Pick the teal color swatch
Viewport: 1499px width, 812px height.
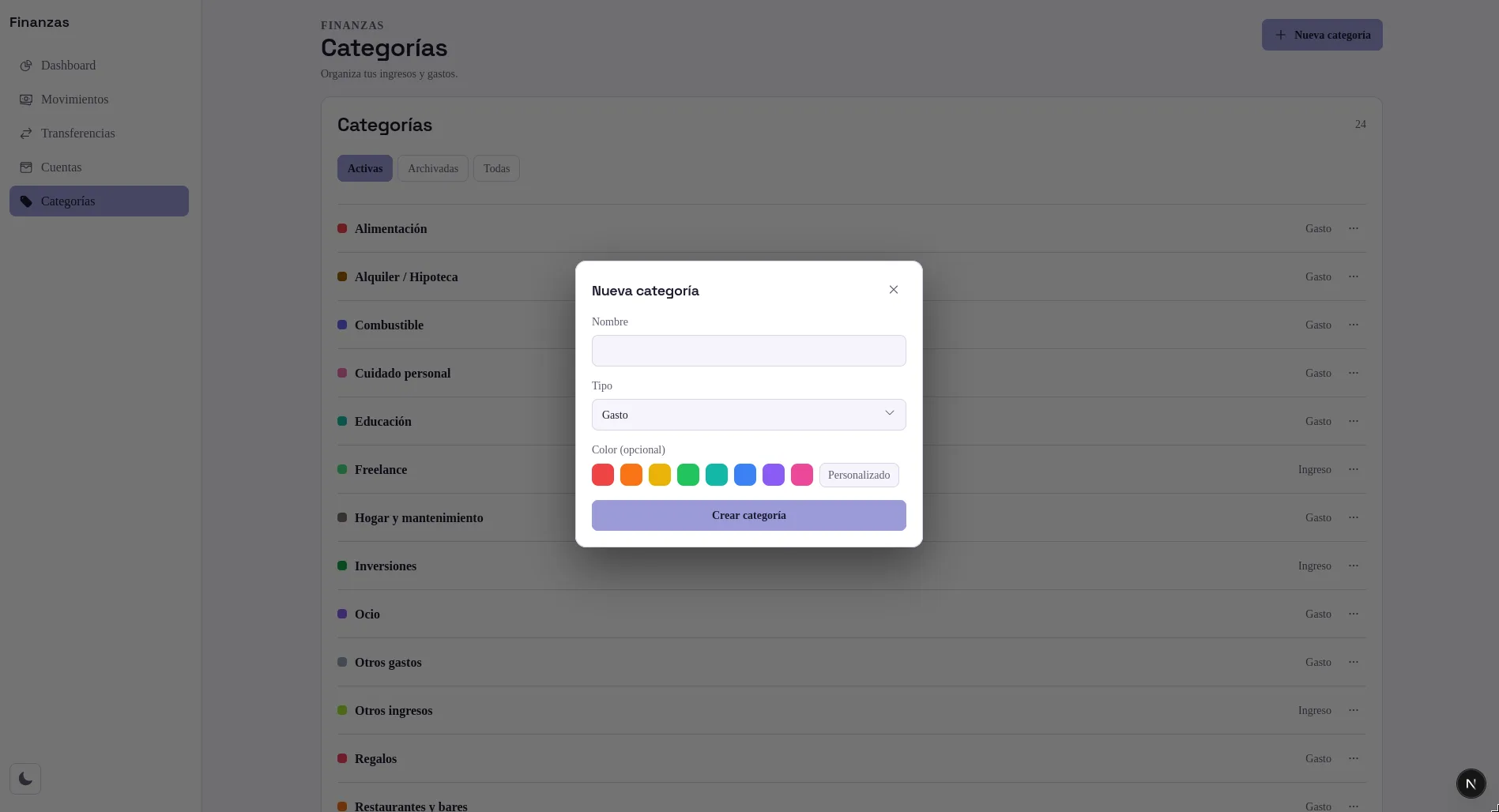[717, 475]
